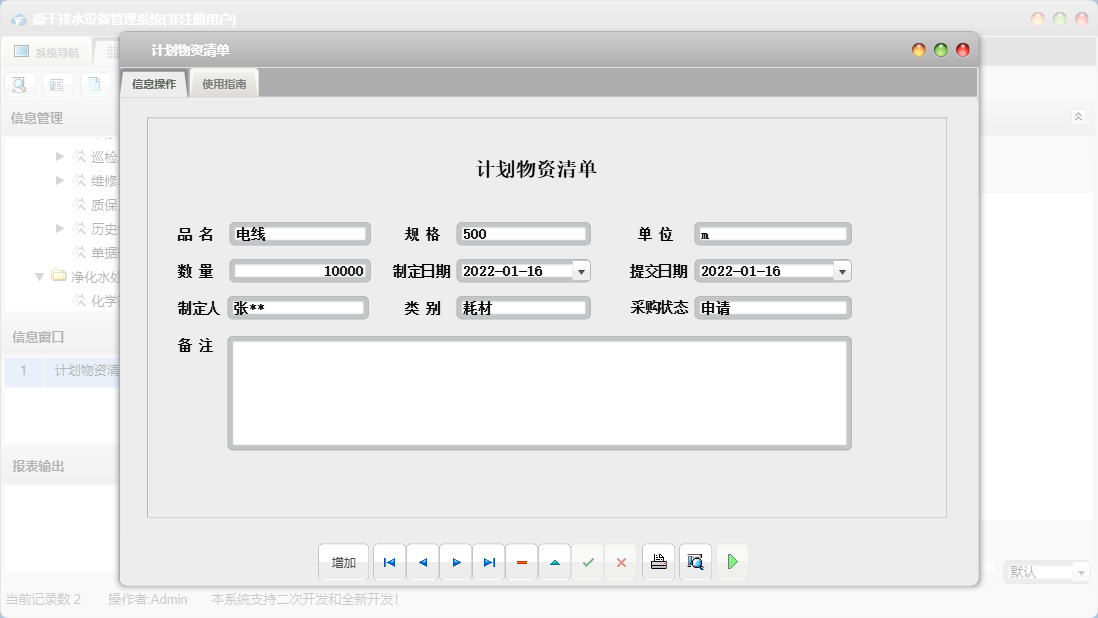Go to the next record
This screenshot has width=1098, height=618.
click(456, 562)
